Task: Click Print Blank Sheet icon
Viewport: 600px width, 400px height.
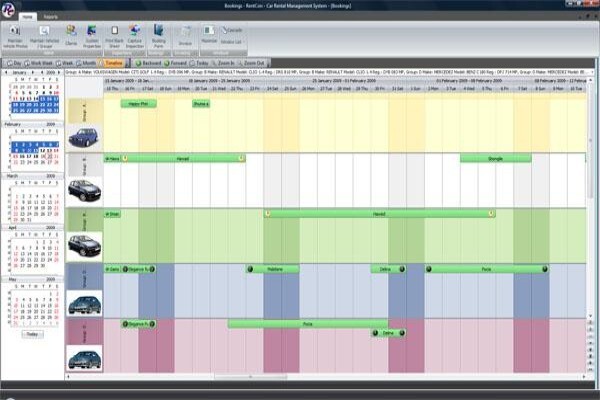Action: point(114,37)
